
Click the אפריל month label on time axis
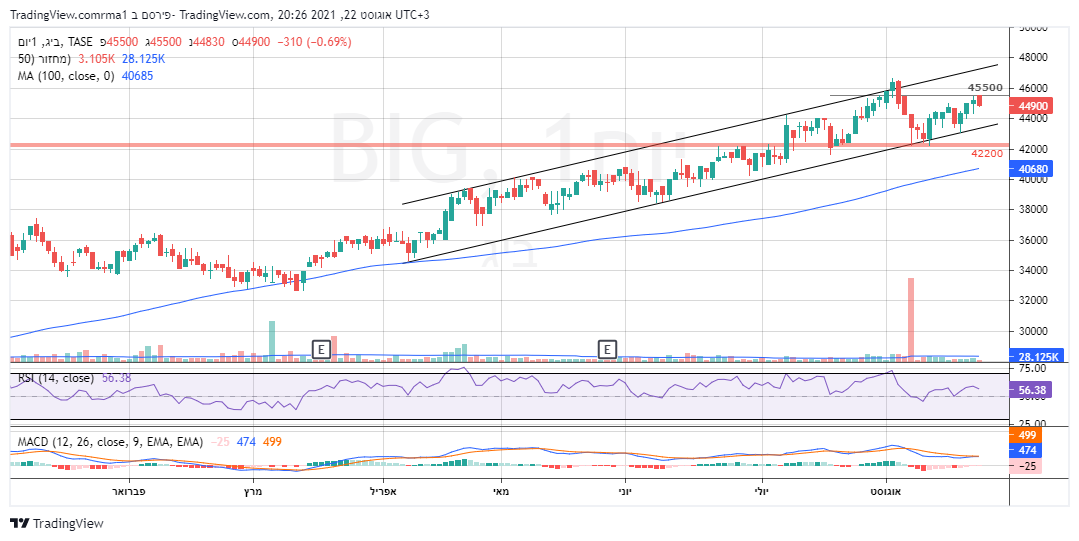pyautogui.click(x=383, y=492)
